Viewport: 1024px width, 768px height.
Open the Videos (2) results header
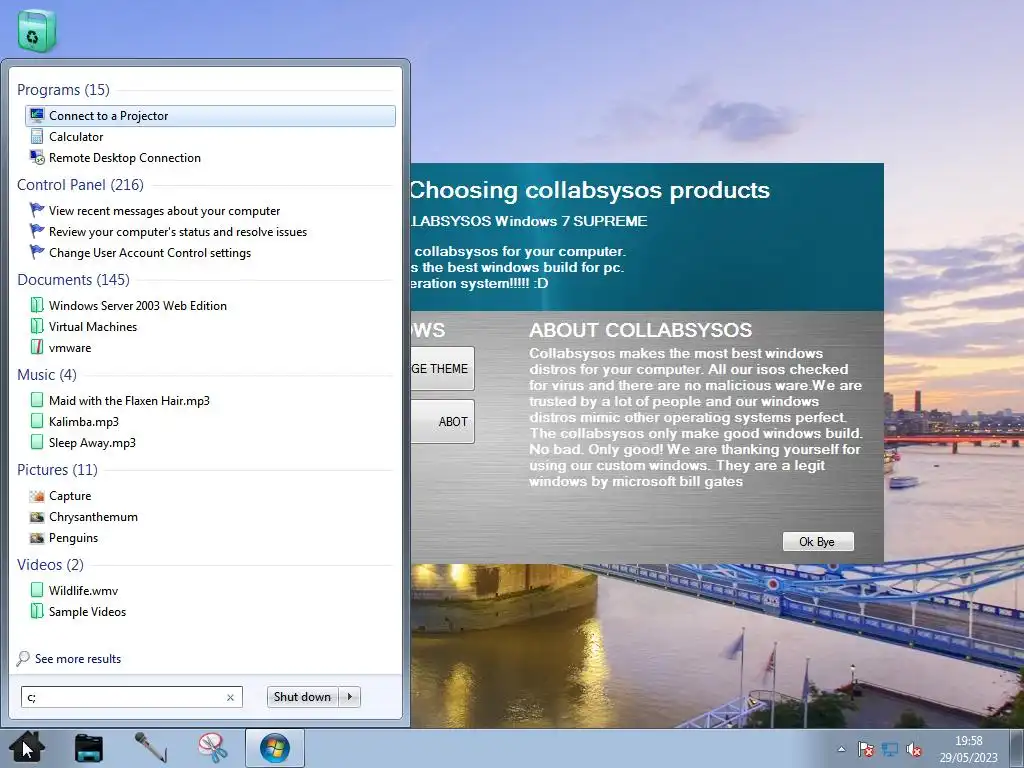[x=50, y=564]
